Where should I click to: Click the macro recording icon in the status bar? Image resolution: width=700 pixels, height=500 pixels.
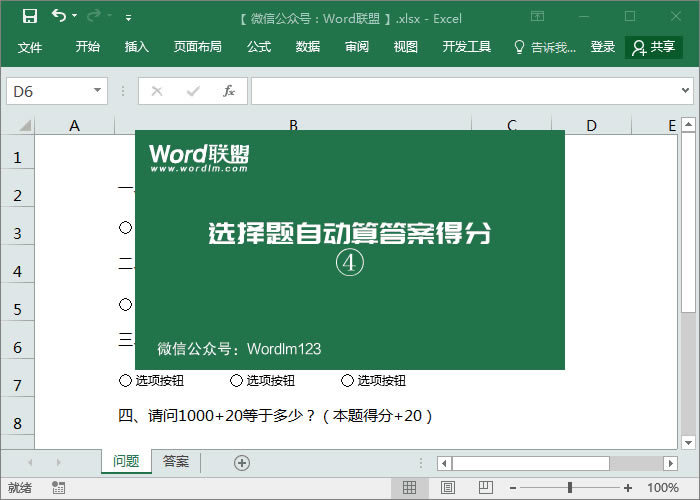[x=59, y=488]
